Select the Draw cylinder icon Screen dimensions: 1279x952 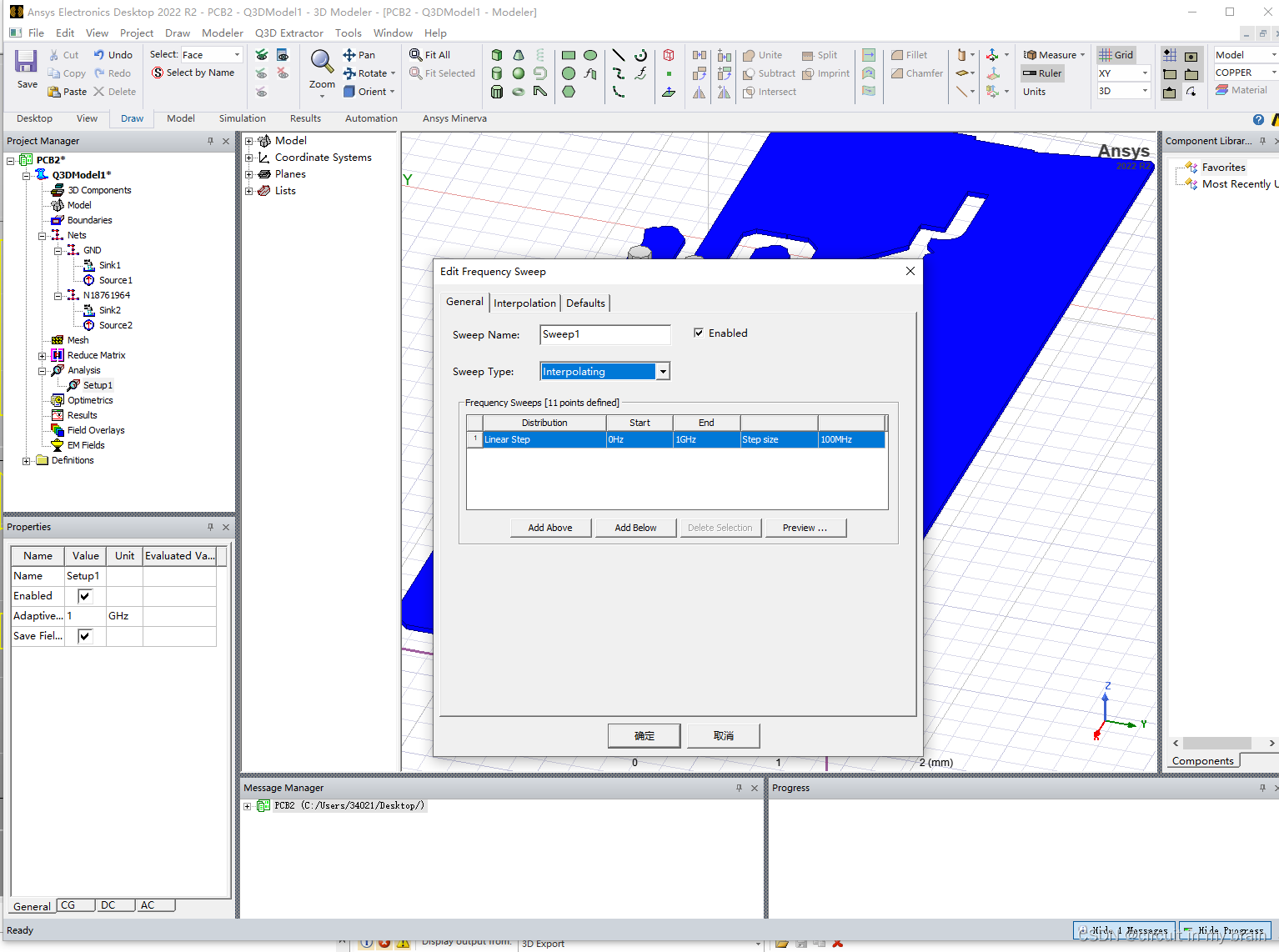[x=497, y=73]
